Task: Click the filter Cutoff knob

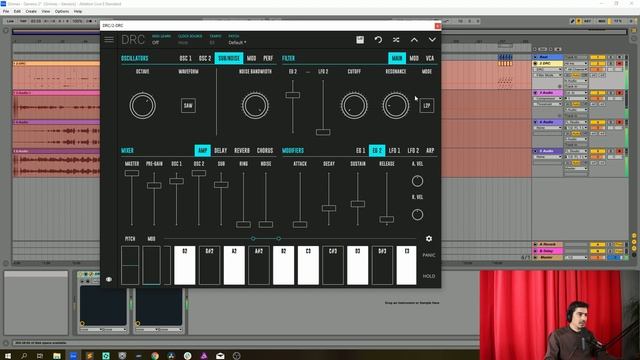Action: click(x=354, y=106)
